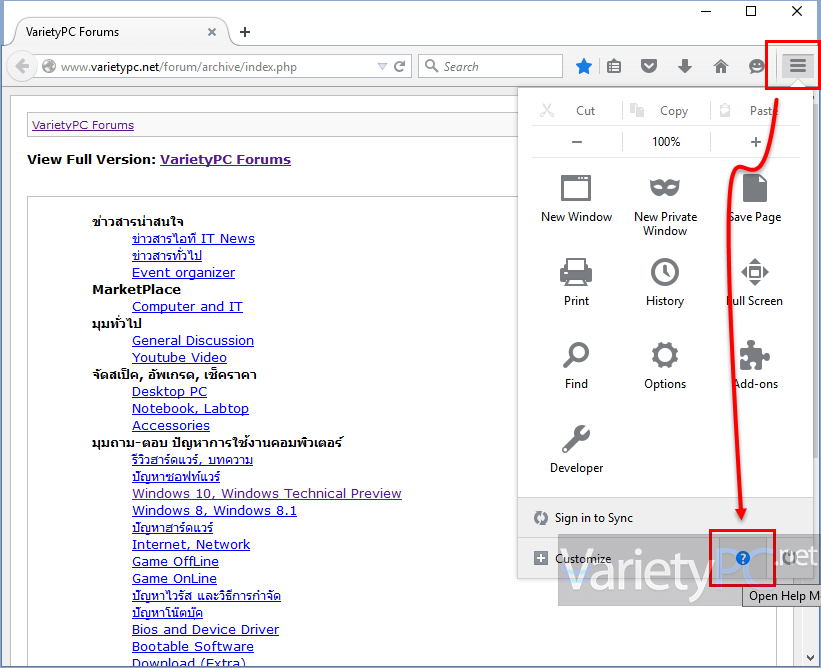Open the Notebook, Labtop link
Image resolution: width=821 pixels, height=668 pixels.
click(190, 409)
